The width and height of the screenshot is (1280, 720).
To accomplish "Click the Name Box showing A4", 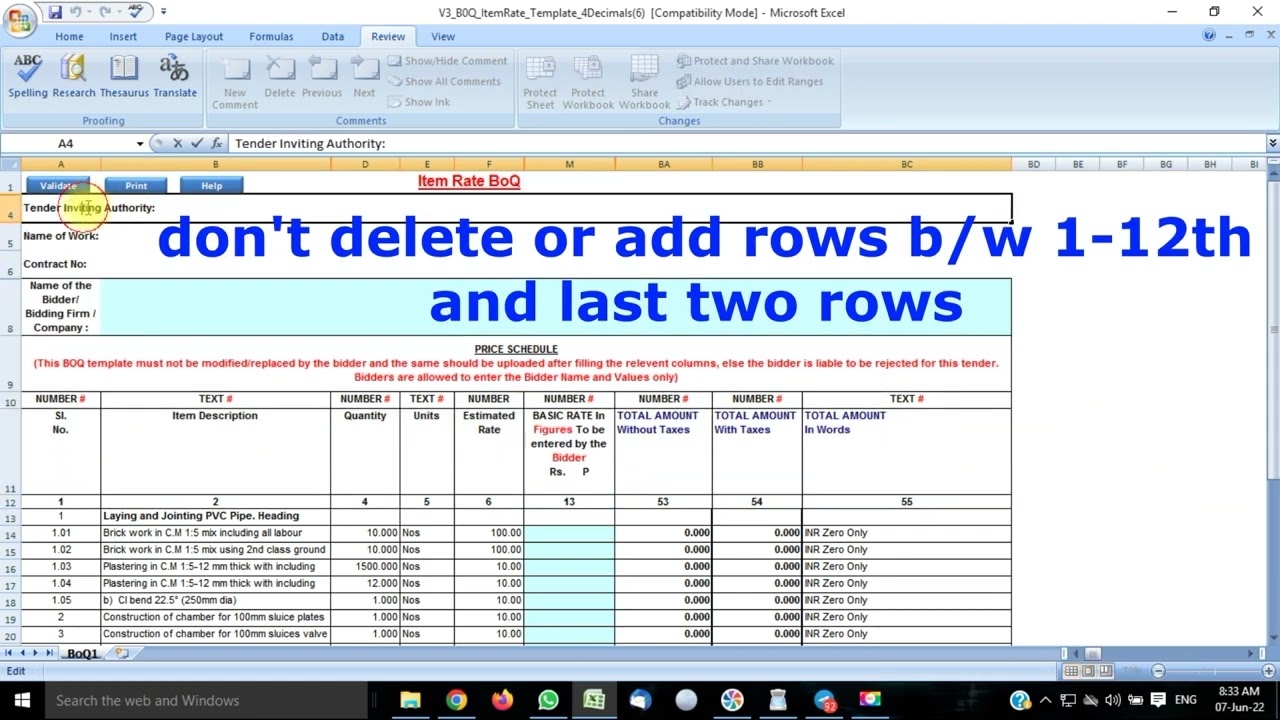I will pos(66,144).
